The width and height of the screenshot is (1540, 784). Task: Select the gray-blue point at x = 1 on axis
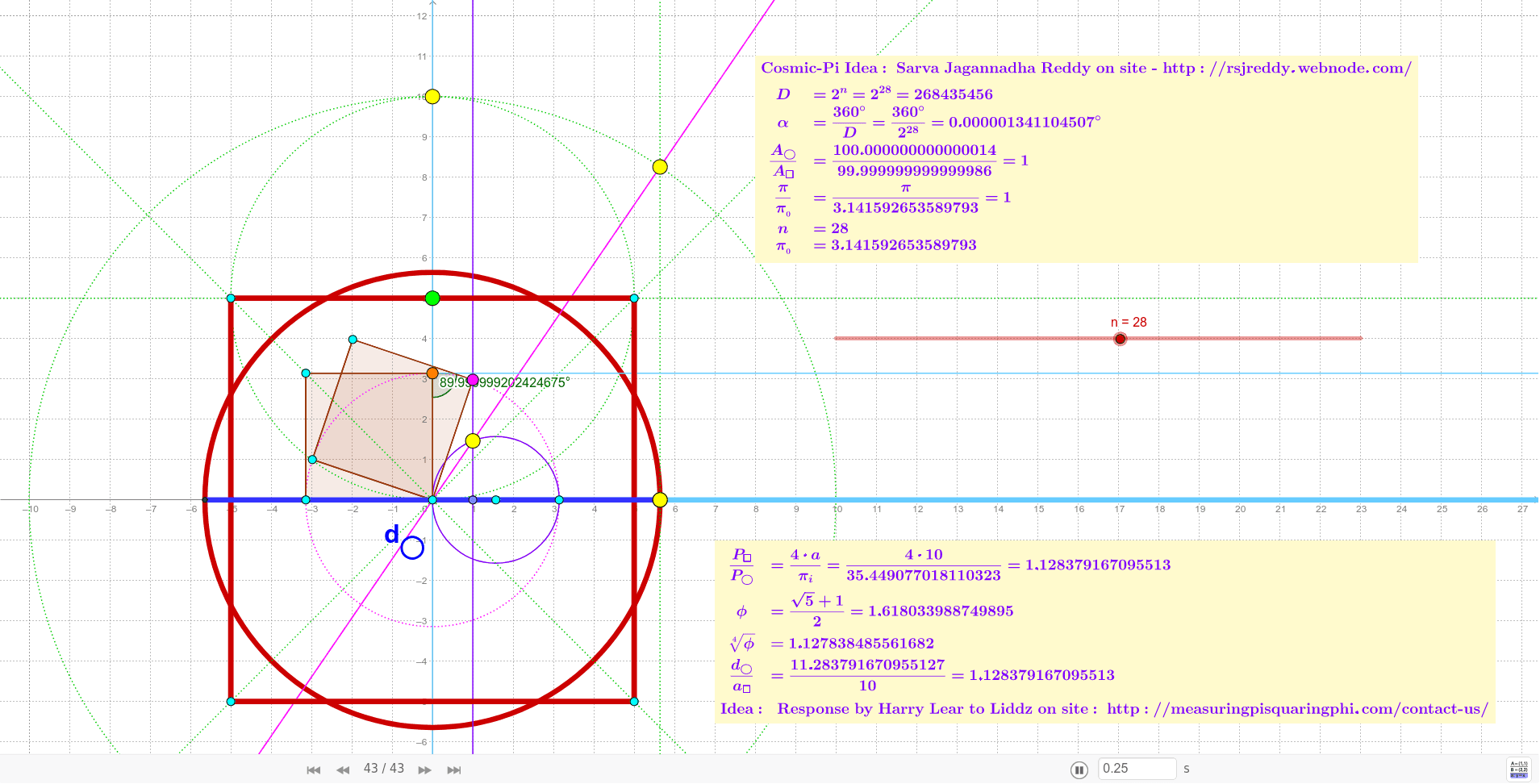pos(473,500)
